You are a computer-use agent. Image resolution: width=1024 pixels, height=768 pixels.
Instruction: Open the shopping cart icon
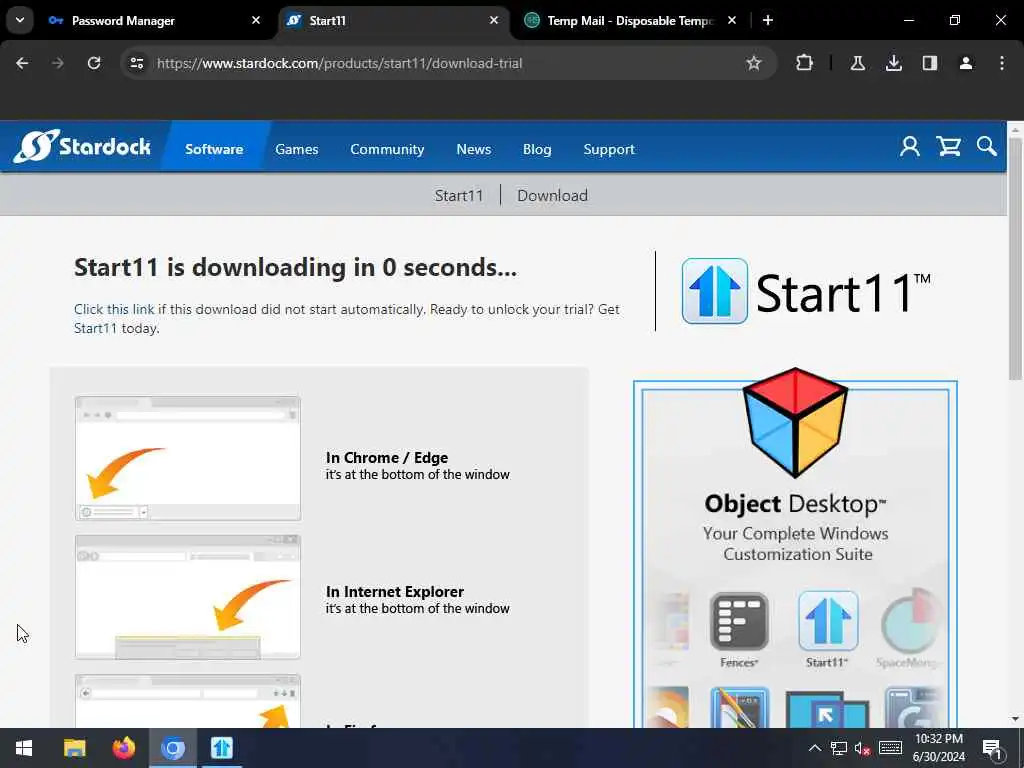pyautogui.click(x=948, y=146)
